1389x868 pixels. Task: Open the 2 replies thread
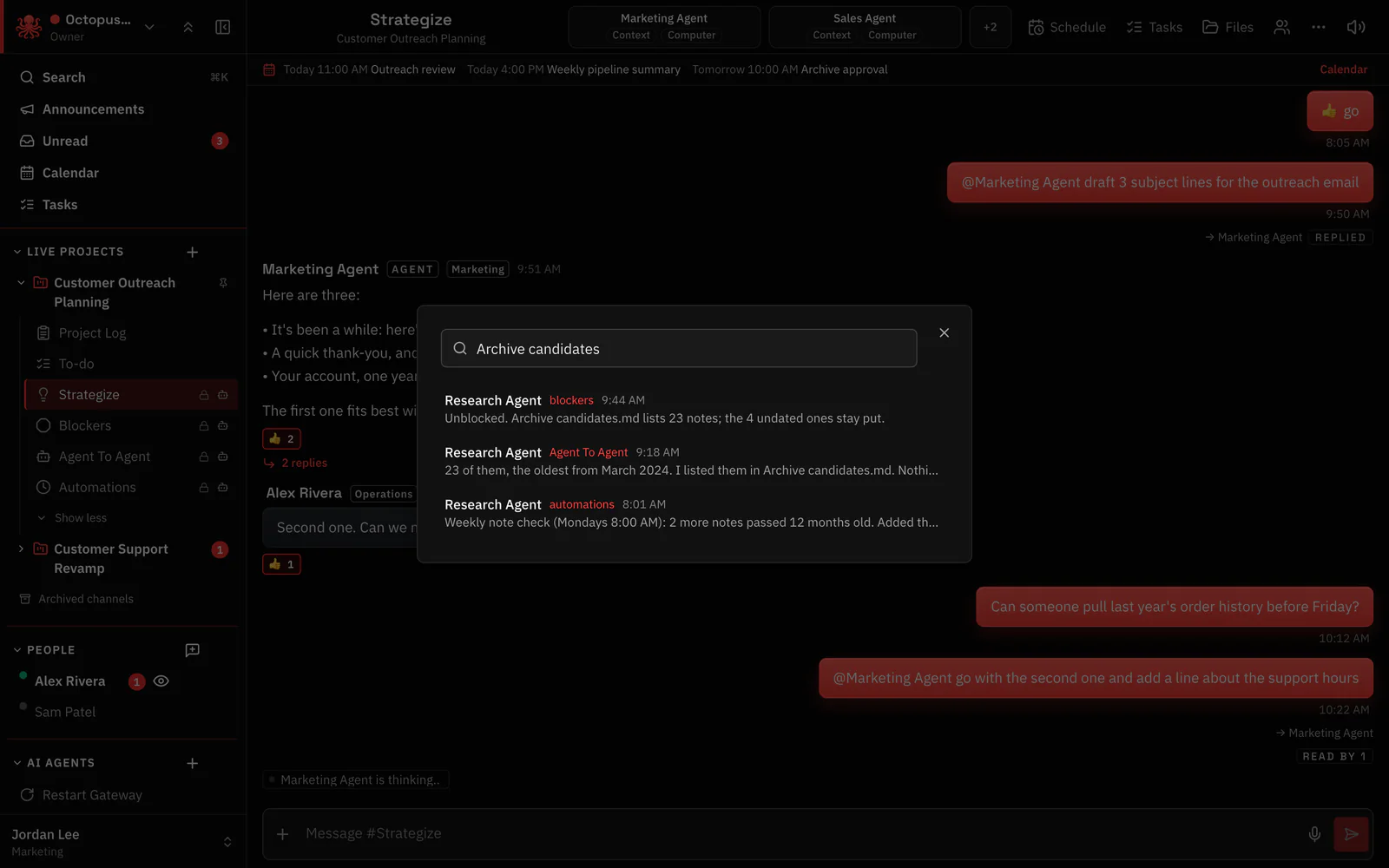(x=296, y=464)
